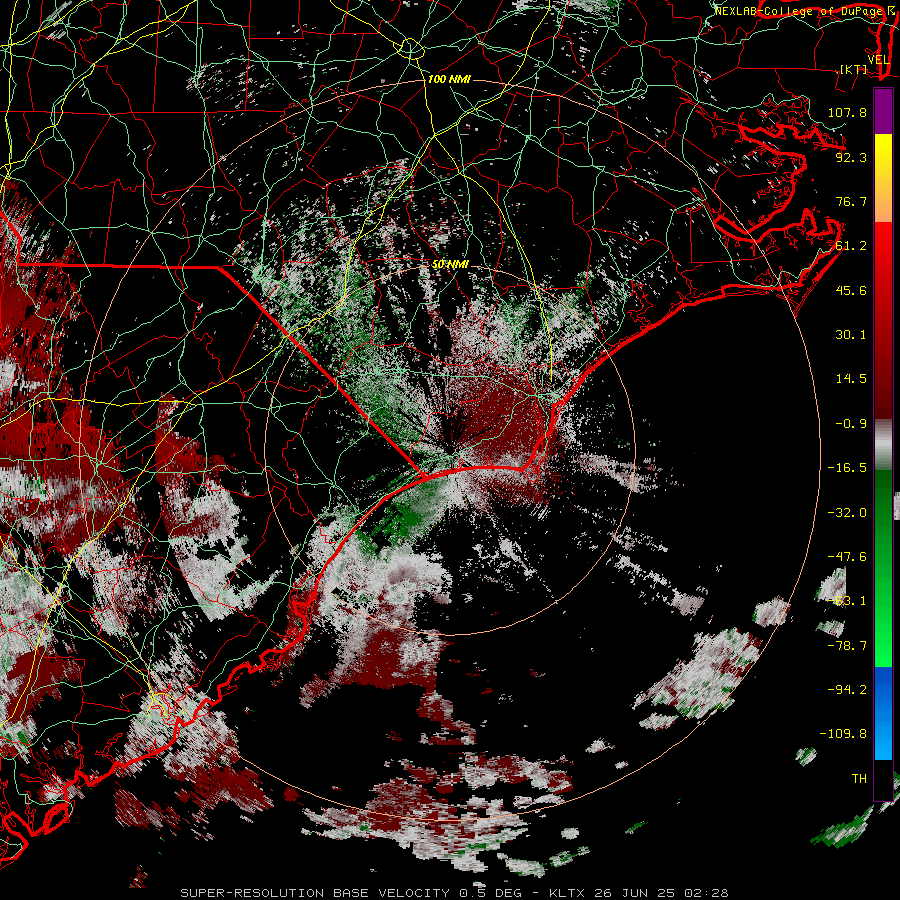Click the NEXLAB-College of DuPage watermark text
Screen dimensions: 900x900
point(798,11)
